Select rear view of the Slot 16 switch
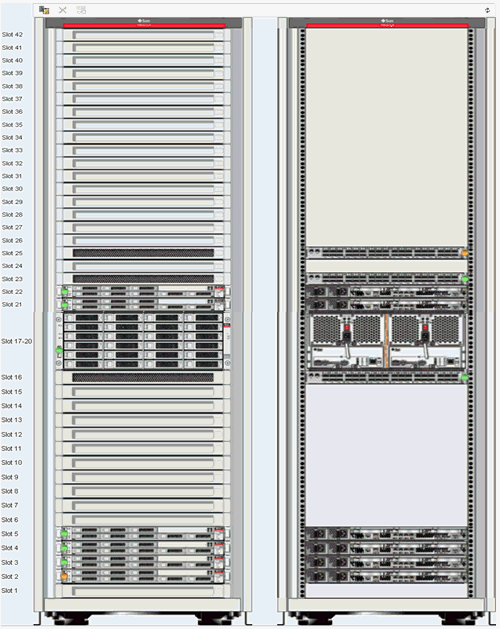 [387, 377]
